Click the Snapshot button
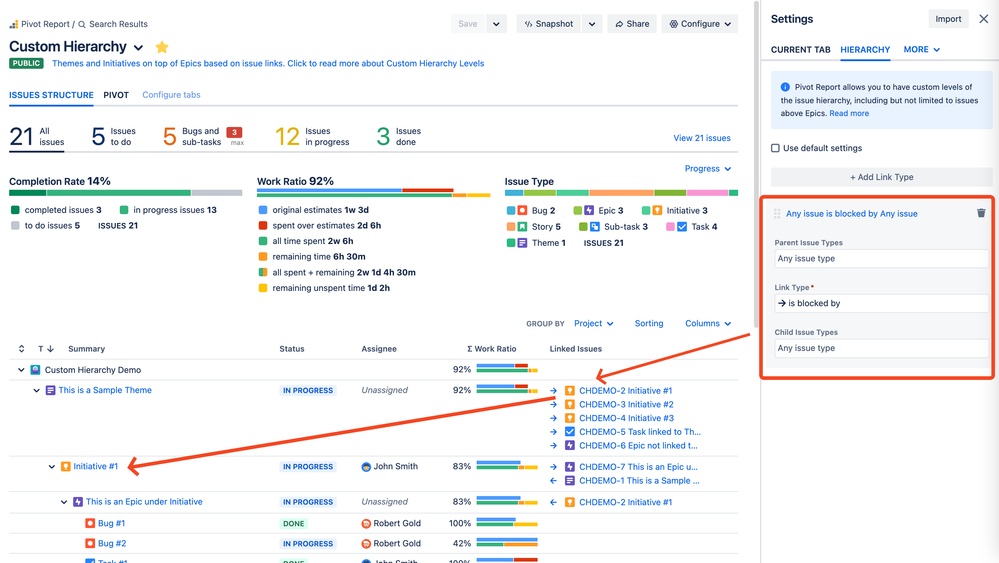Viewport: 999px width, 563px height. pyautogui.click(x=549, y=24)
